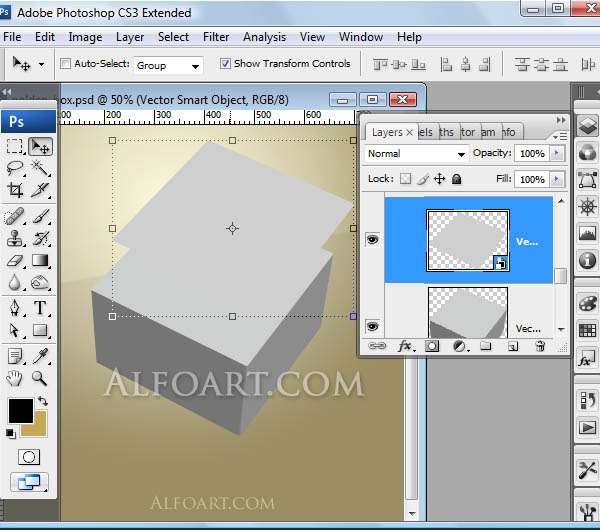This screenshot has width=600, height=530.
Task: Select the Hand tool
Action: 15,378
